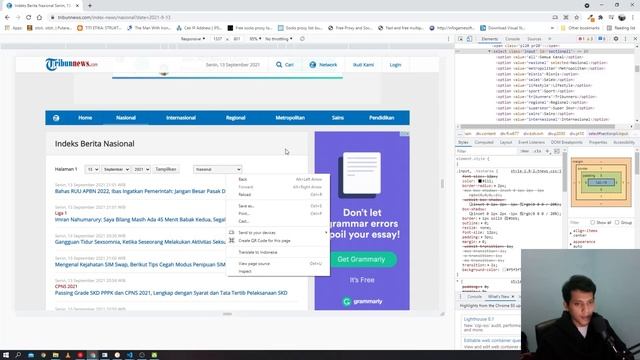Screen dimensions: 640x360
Task: Switch to the Event Listeners tab
Action: pyautogui.click(x=531, y=142)
